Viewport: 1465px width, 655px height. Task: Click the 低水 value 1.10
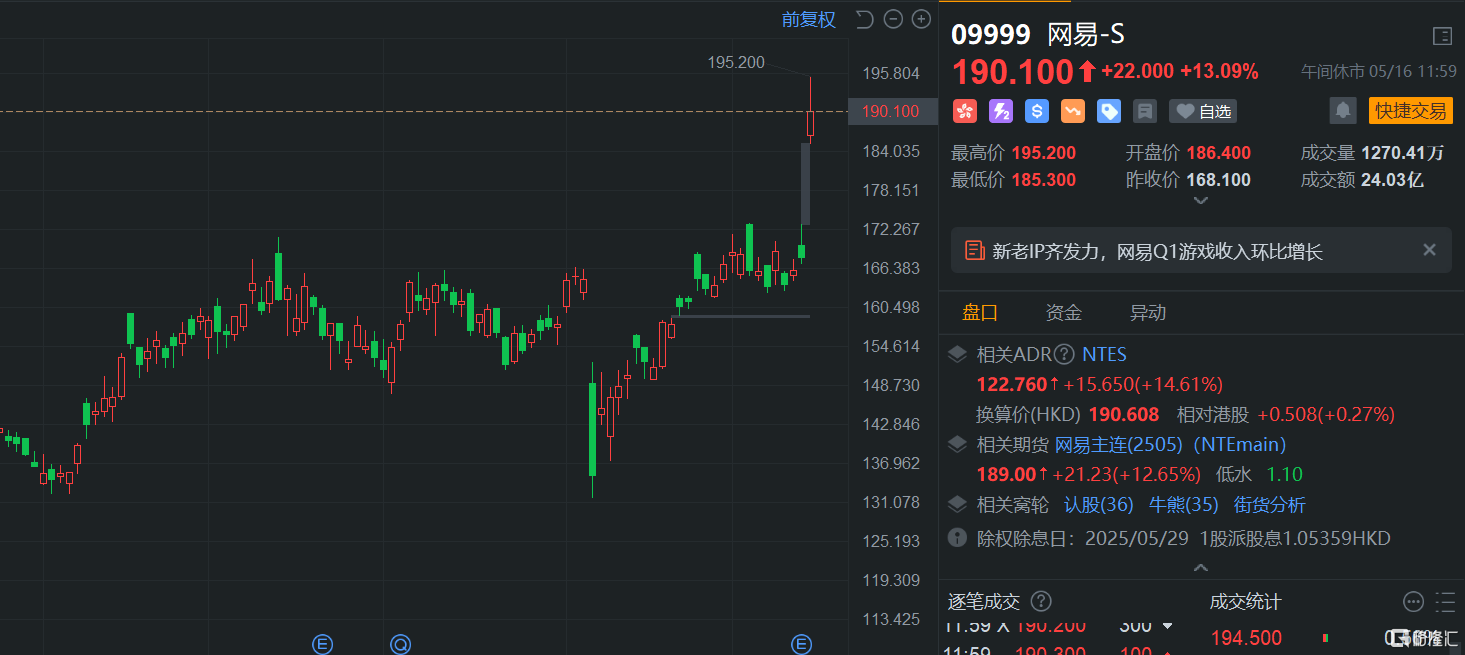[x=1285, y=474]
